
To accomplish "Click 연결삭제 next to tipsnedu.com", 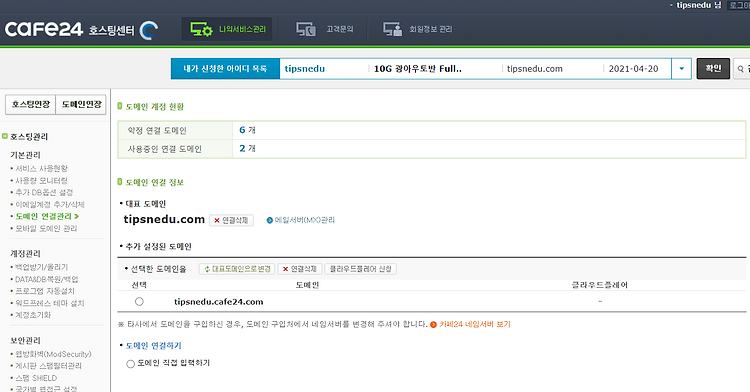I will click(x=231, y=220).
